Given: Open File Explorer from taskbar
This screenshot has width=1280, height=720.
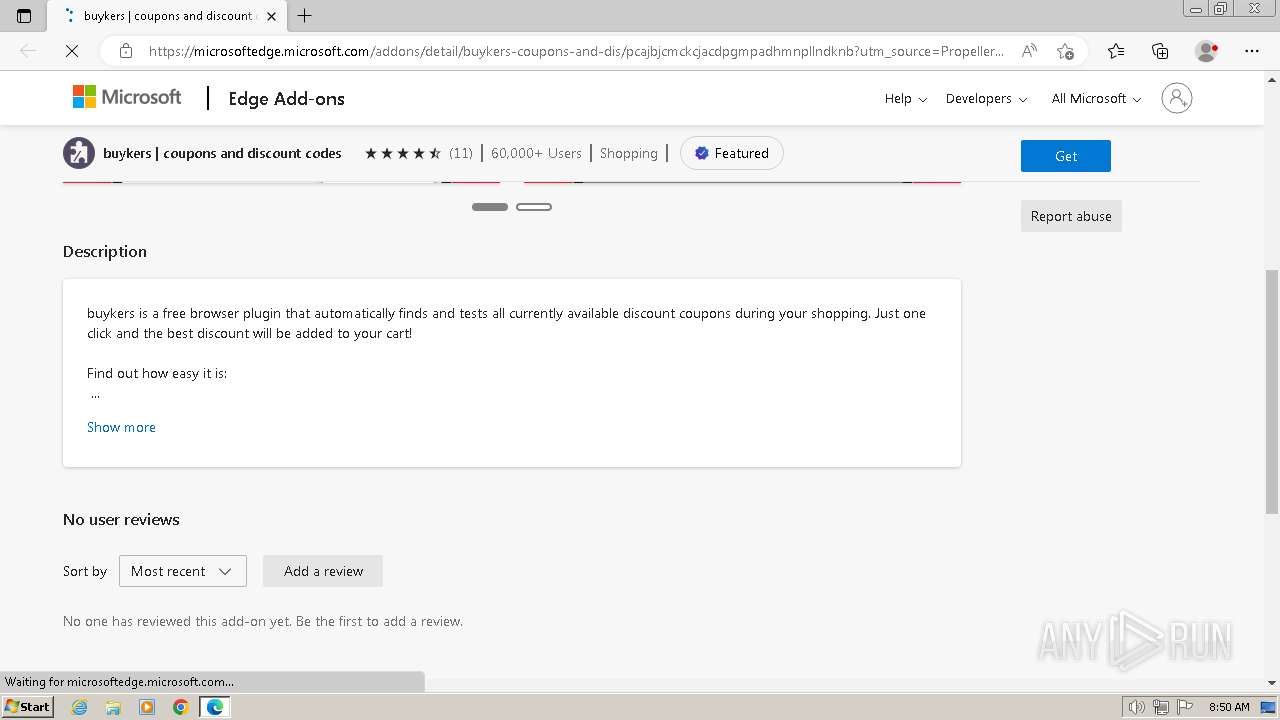Looking at the screenshot, I should click(x=113, y=707).
